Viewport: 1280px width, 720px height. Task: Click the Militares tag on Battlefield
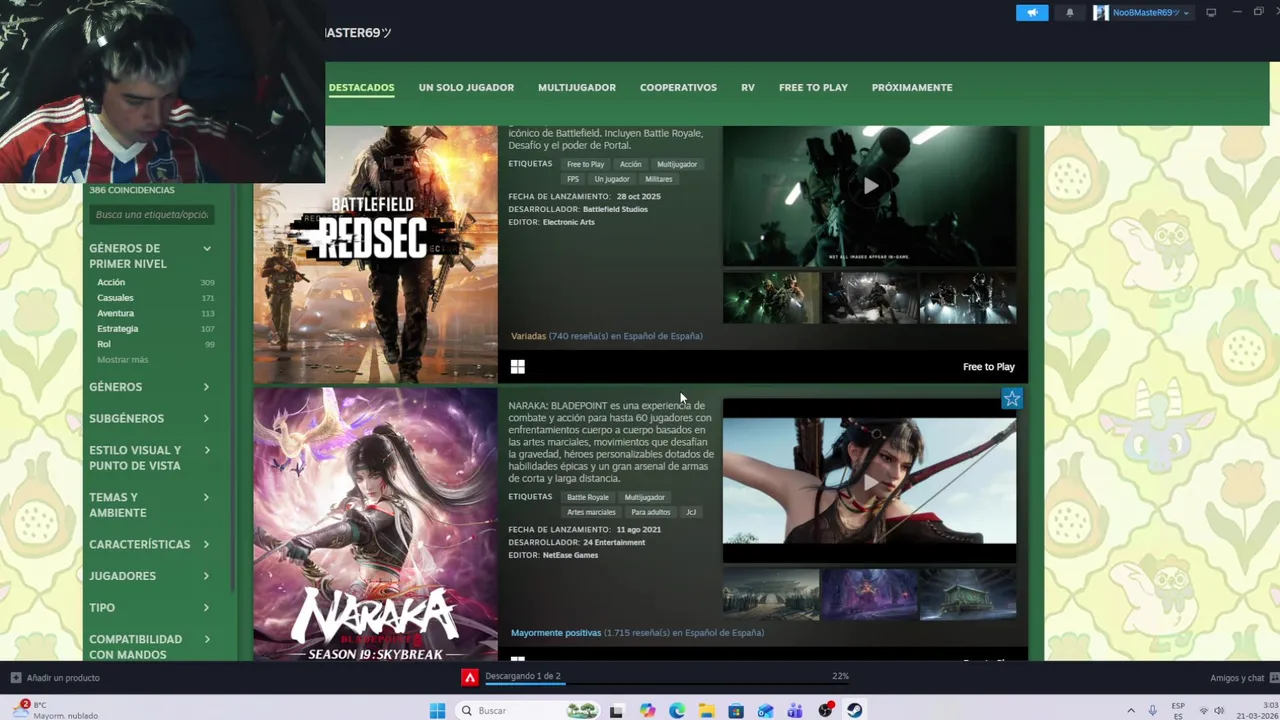coord(659,179)
